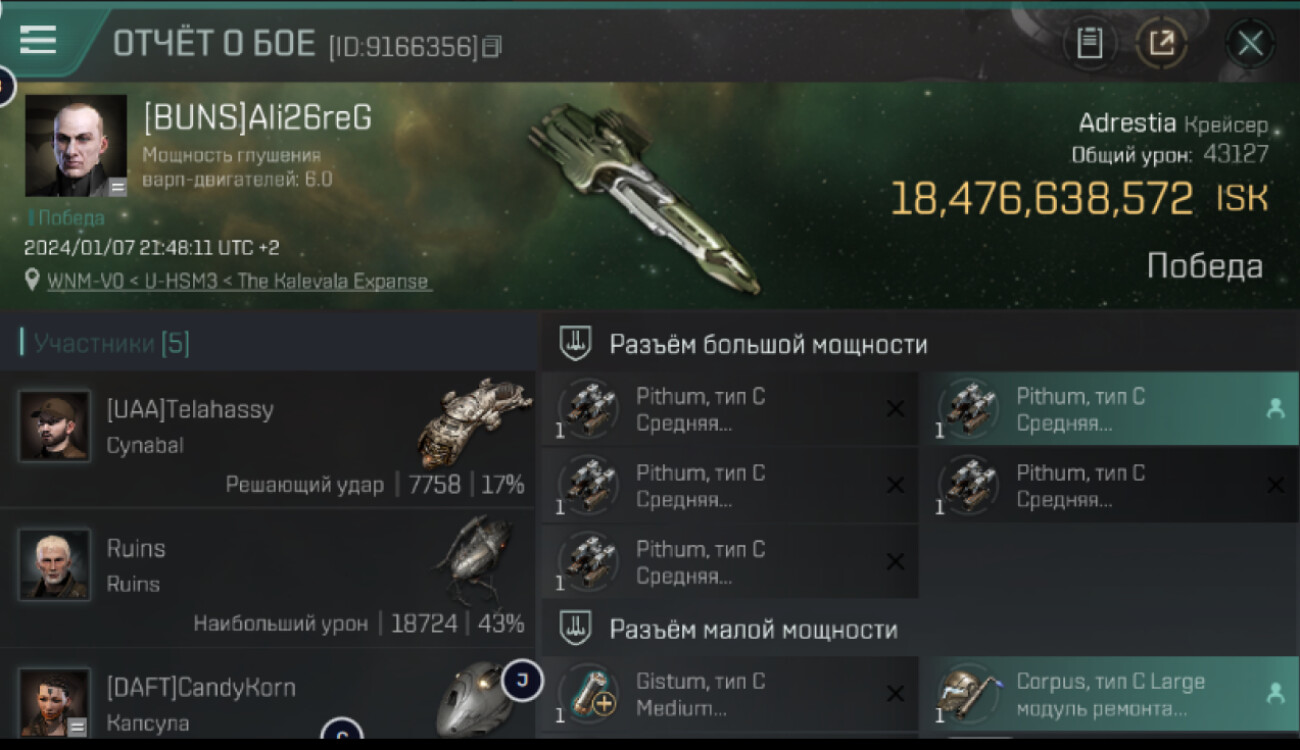
Task: Click the Gistum тип C Medium module icon
Action: [588, 694]
